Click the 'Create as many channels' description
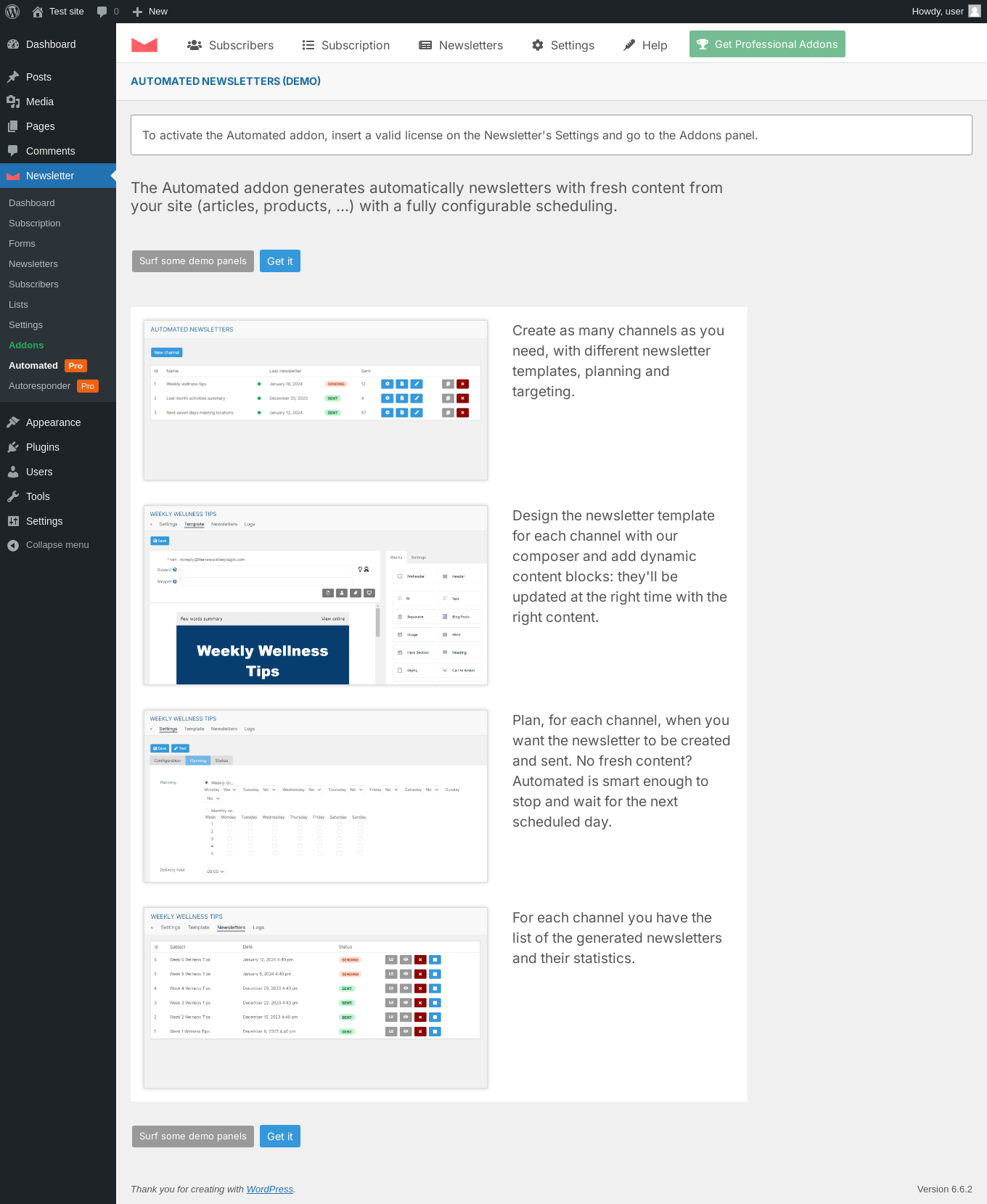The height and width of the screenshot is (1204, 987). pos(618,361)
